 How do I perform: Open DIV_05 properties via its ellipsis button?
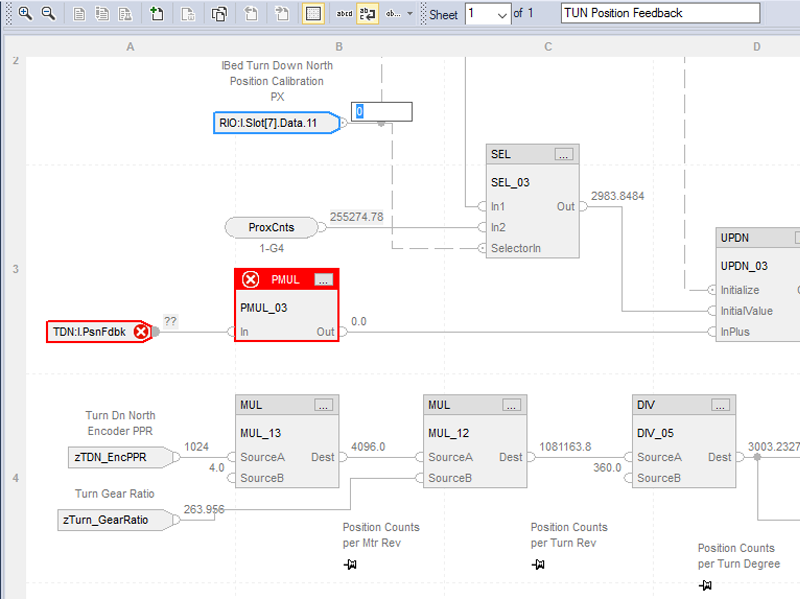pyautogui.click(x=720, y=404)
